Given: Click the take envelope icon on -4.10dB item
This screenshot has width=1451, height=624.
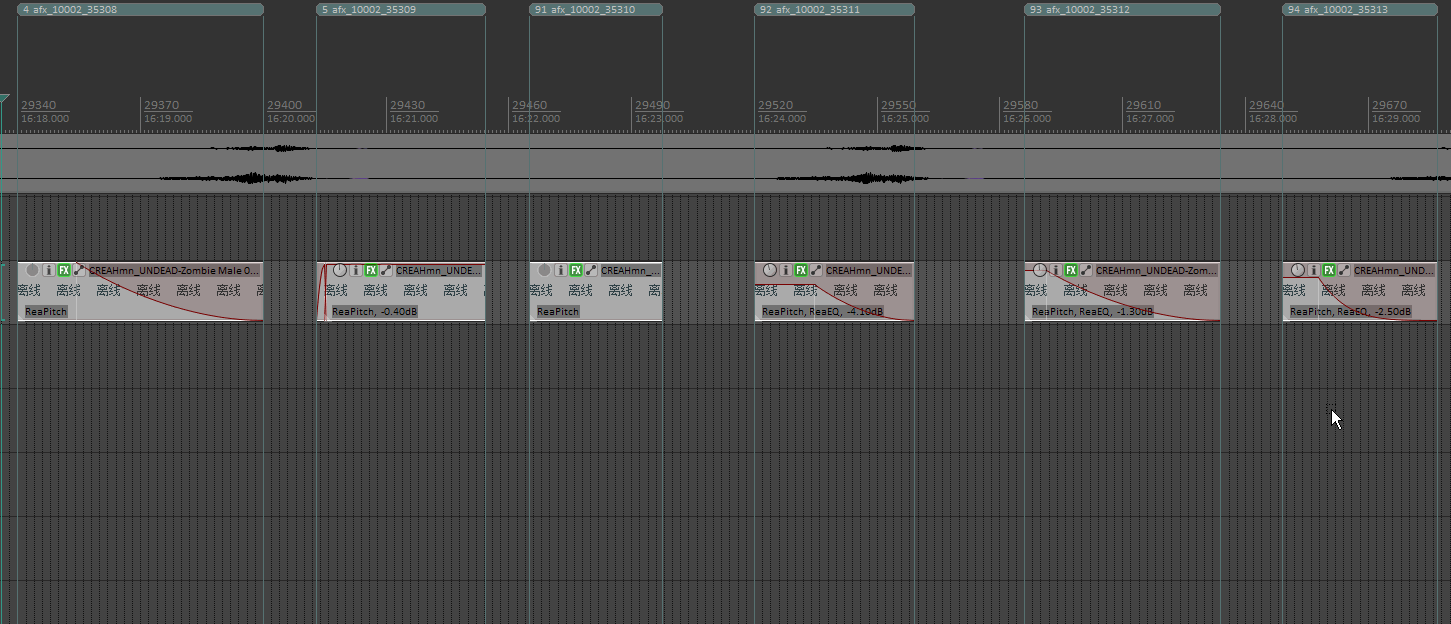Looking at the screenshot, I should coord(816,270).
